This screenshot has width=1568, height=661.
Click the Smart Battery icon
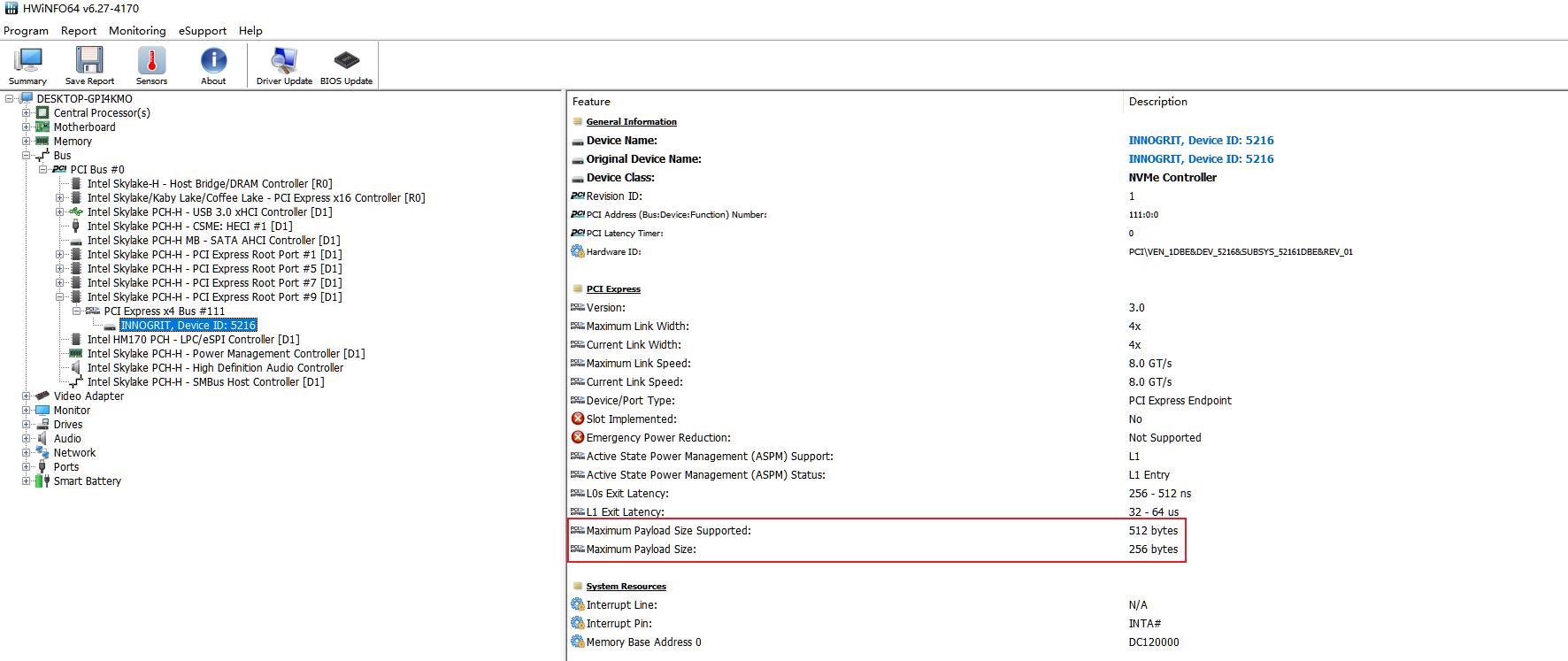tap(42, 481)
